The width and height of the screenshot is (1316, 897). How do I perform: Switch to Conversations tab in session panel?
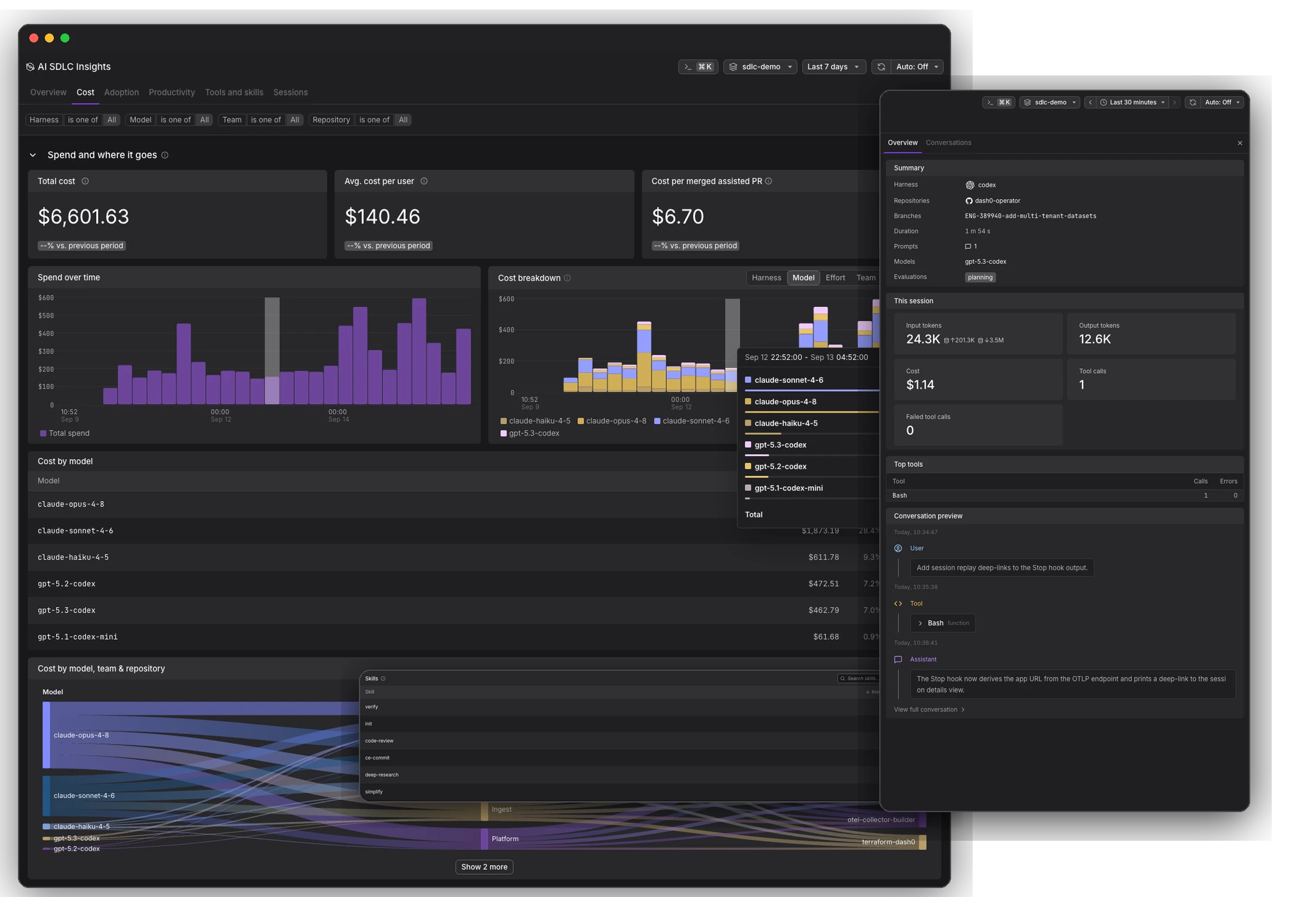click(x=948, y=143)
